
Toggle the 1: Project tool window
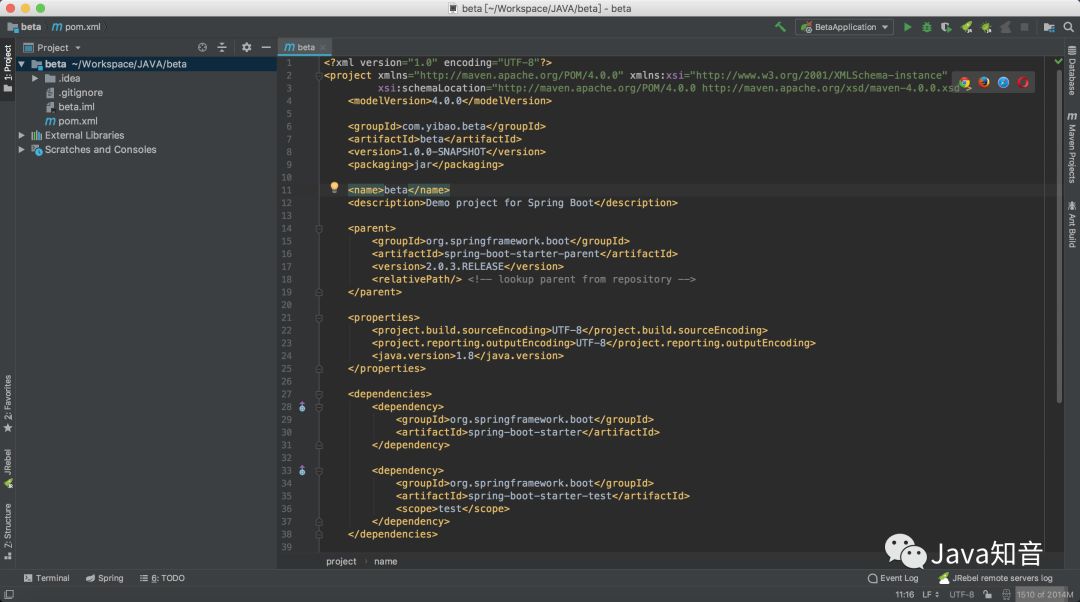(x=8, y=69)
